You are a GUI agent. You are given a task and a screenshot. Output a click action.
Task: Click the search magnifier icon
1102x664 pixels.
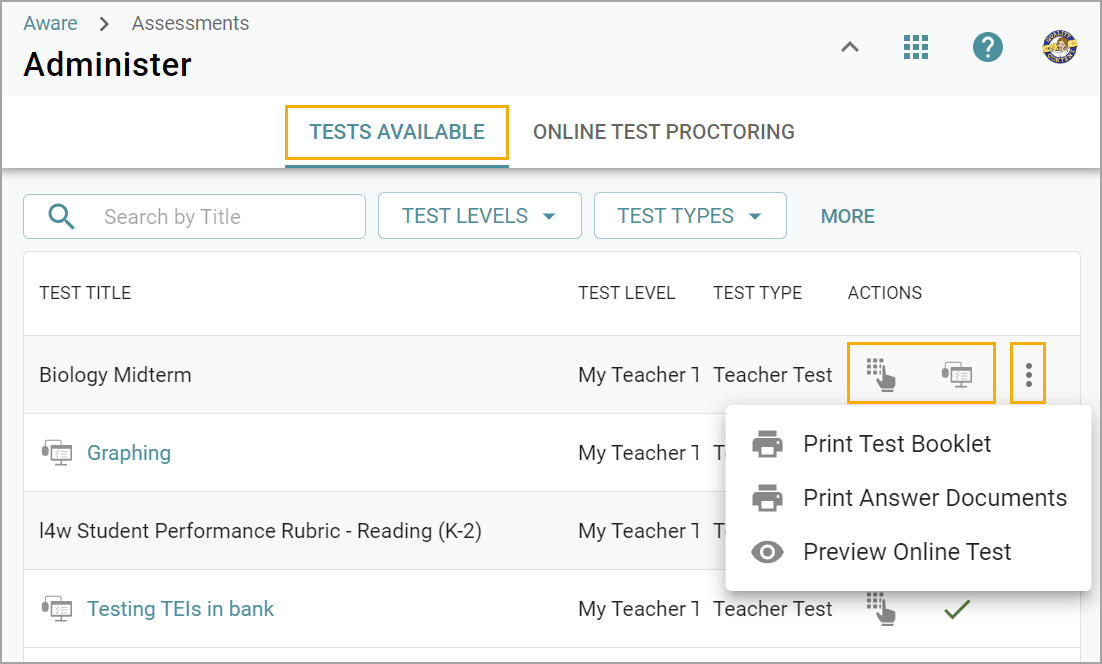tap(61, 216)
